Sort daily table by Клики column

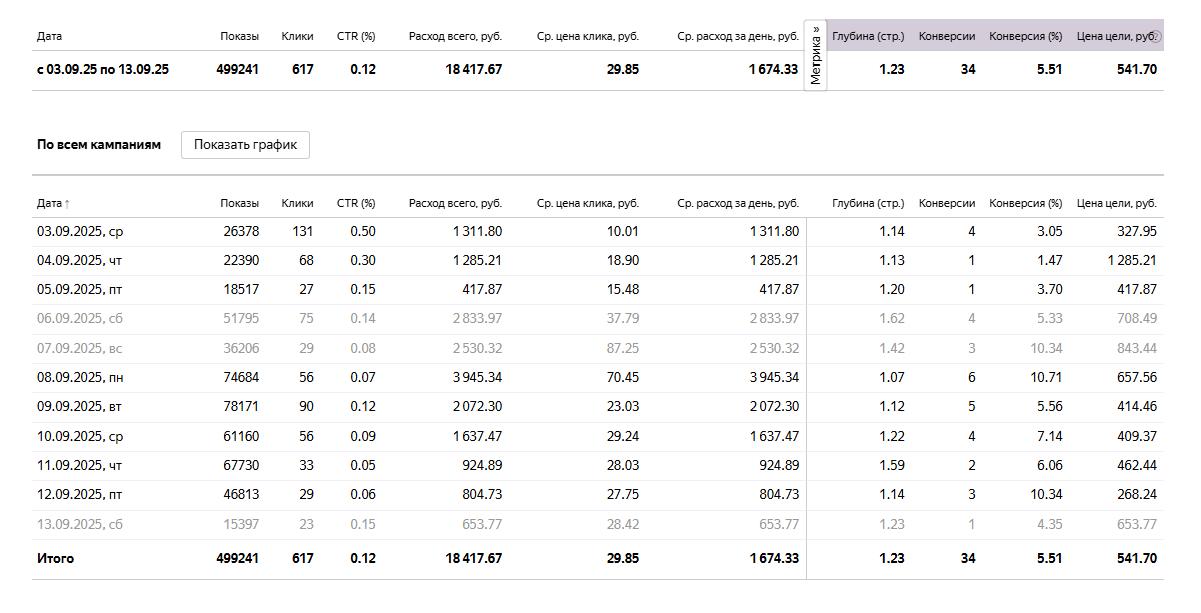point(297,203)
